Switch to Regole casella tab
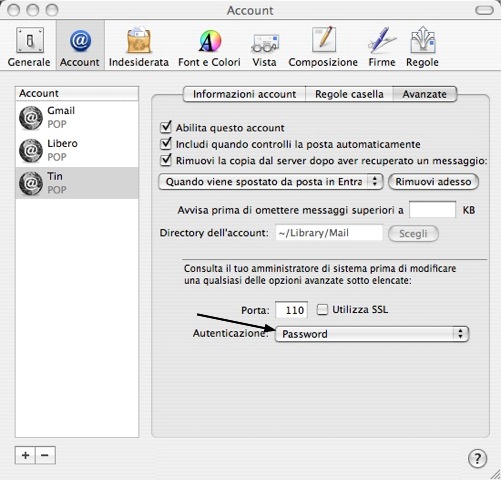The image size is (501, 480). click(349, 94)
